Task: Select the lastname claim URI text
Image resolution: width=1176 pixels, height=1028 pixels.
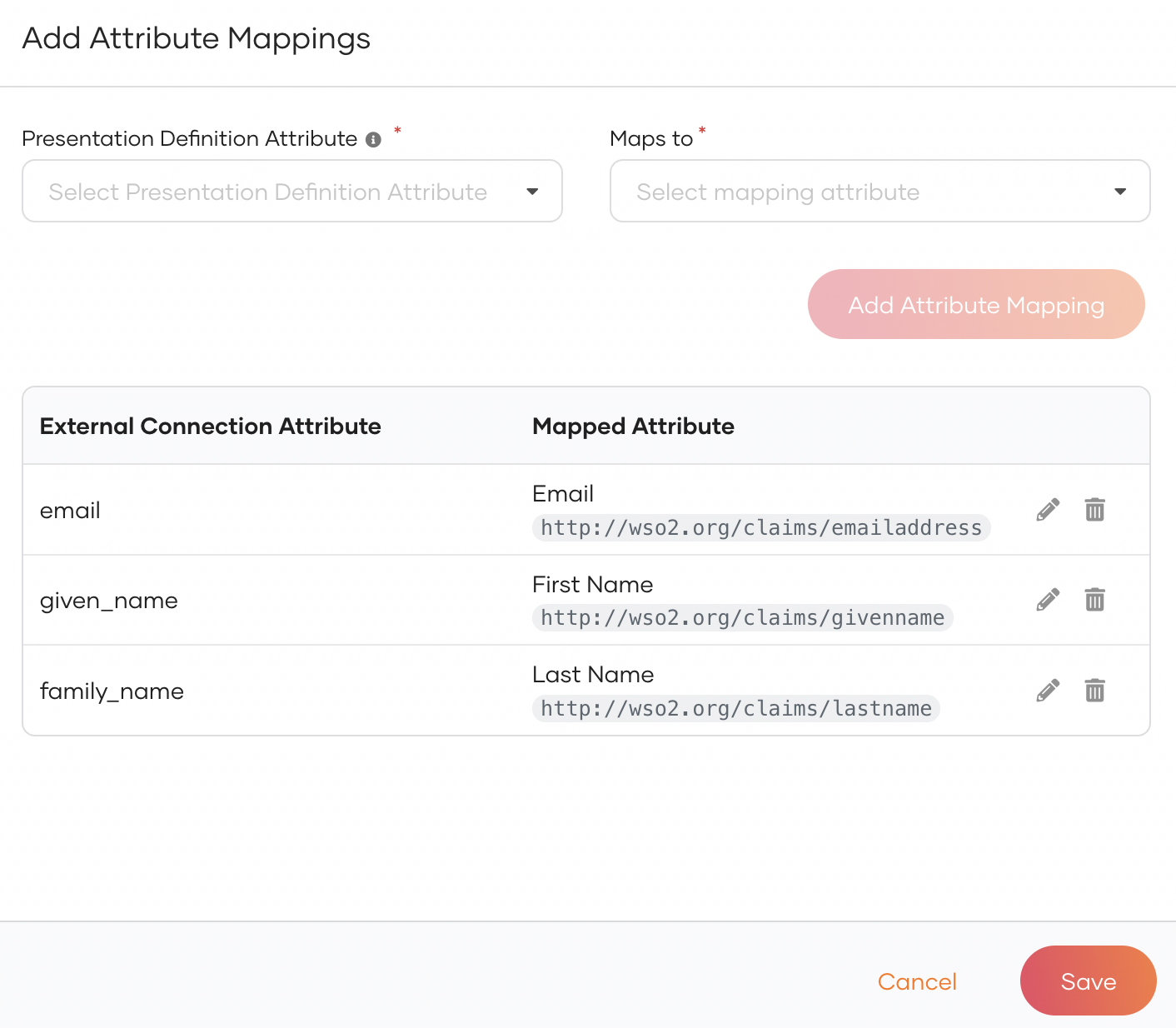Action: (x=736, y=708)
